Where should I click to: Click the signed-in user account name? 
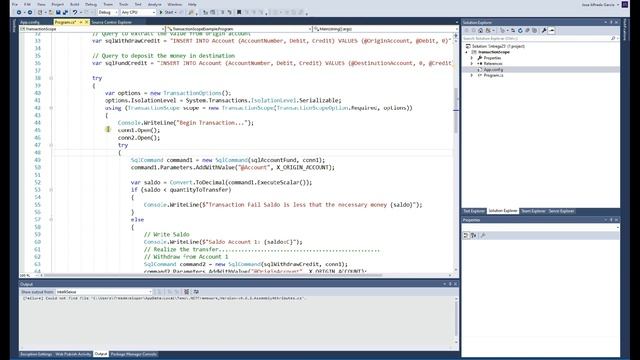[599, 4]
